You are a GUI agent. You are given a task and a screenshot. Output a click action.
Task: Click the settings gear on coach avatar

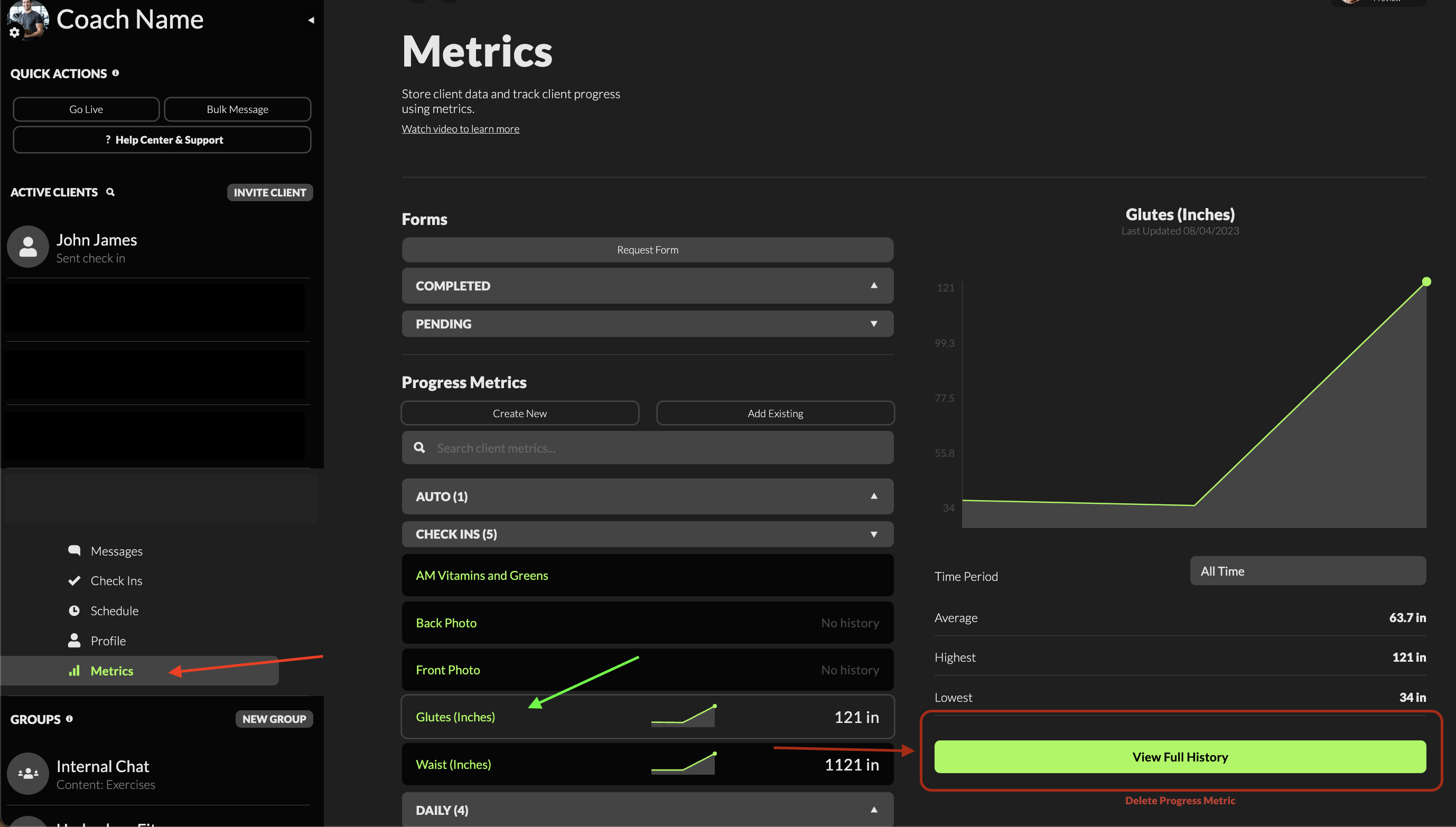15,32
